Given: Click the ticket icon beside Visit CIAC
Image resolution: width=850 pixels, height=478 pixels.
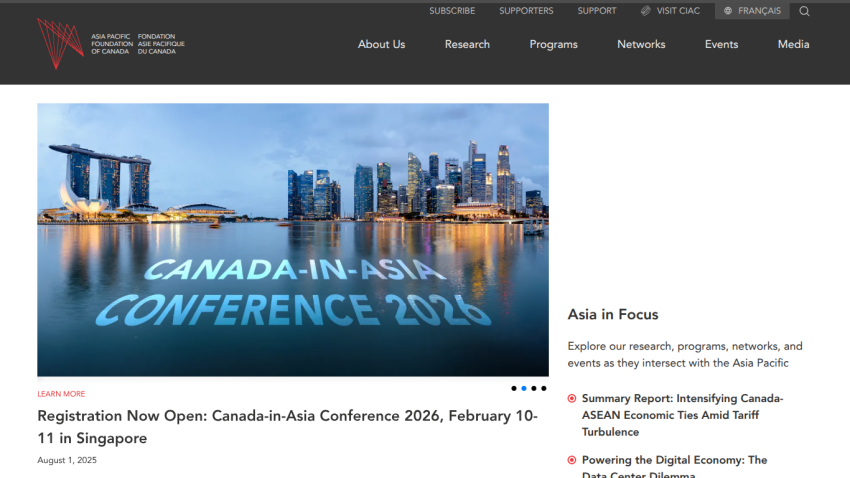Looking at the screenshot, I should [x=646, y=11].
